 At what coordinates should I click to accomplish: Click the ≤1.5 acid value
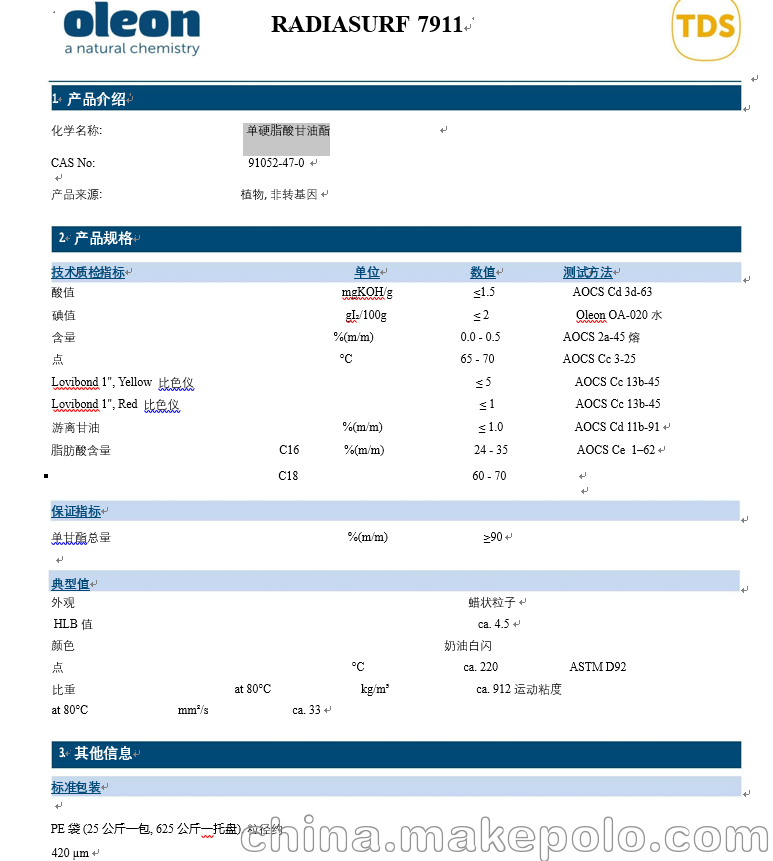[484, 292]
